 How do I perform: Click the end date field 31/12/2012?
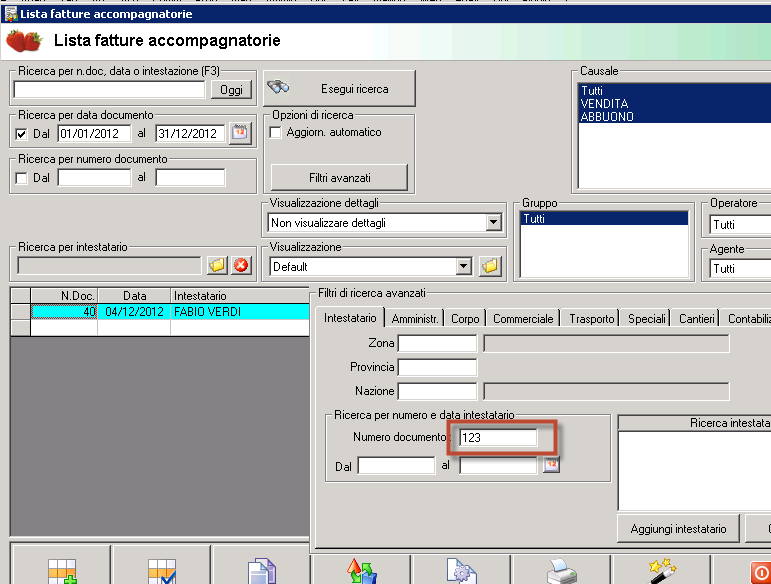[190, 133]
